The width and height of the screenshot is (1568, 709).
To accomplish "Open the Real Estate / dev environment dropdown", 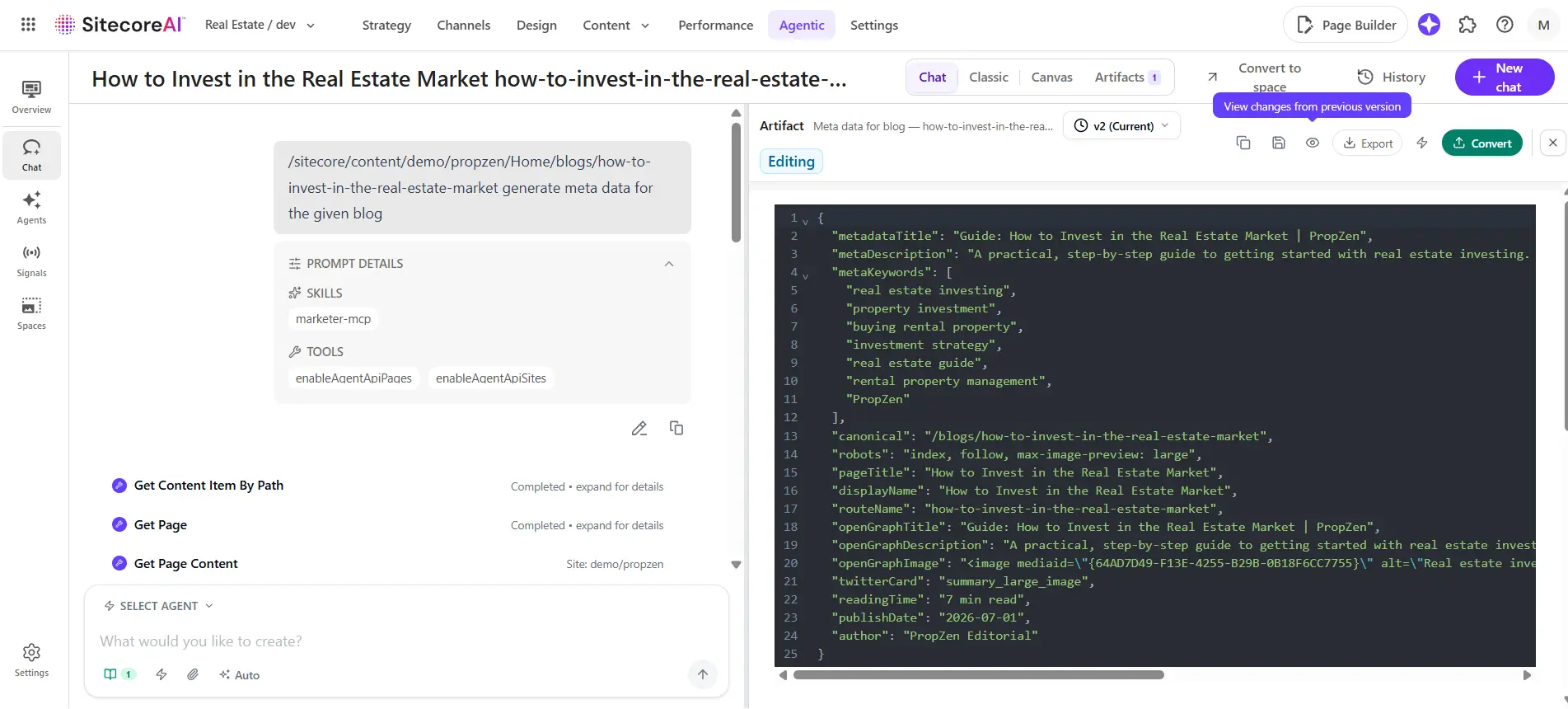I will pos(260,25).
